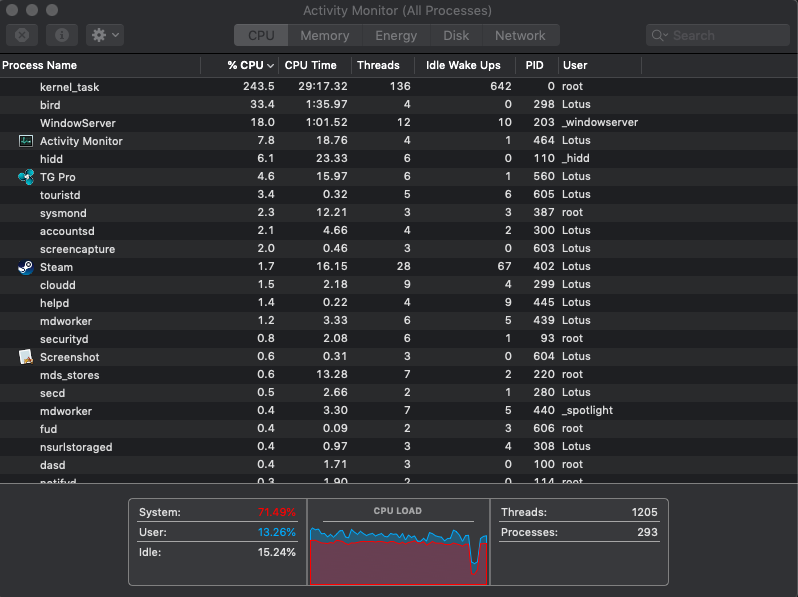Toggle sort order on % CPU column
The width and height of the screenshot is (798, 597).
tap(250, 65)
